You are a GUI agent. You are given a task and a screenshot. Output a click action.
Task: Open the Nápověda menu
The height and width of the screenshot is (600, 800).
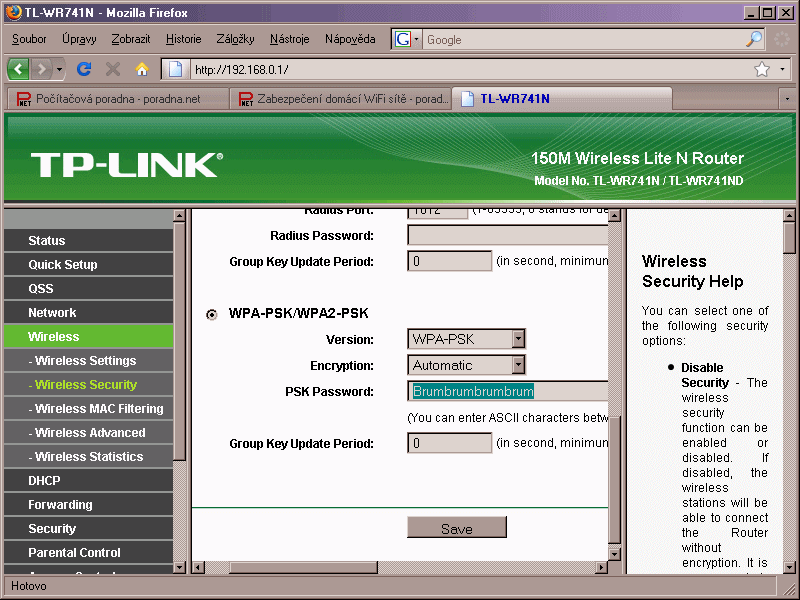click(x=350, y=39)
